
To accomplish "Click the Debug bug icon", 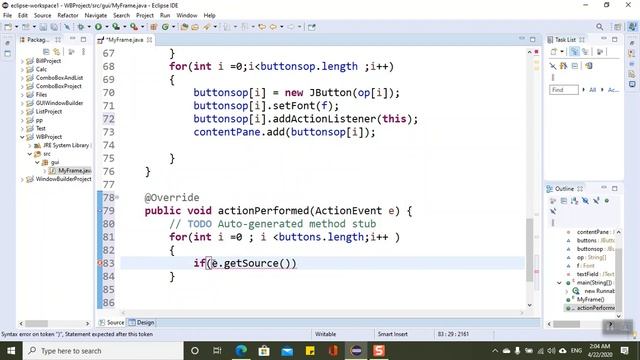I will (81, 27).
